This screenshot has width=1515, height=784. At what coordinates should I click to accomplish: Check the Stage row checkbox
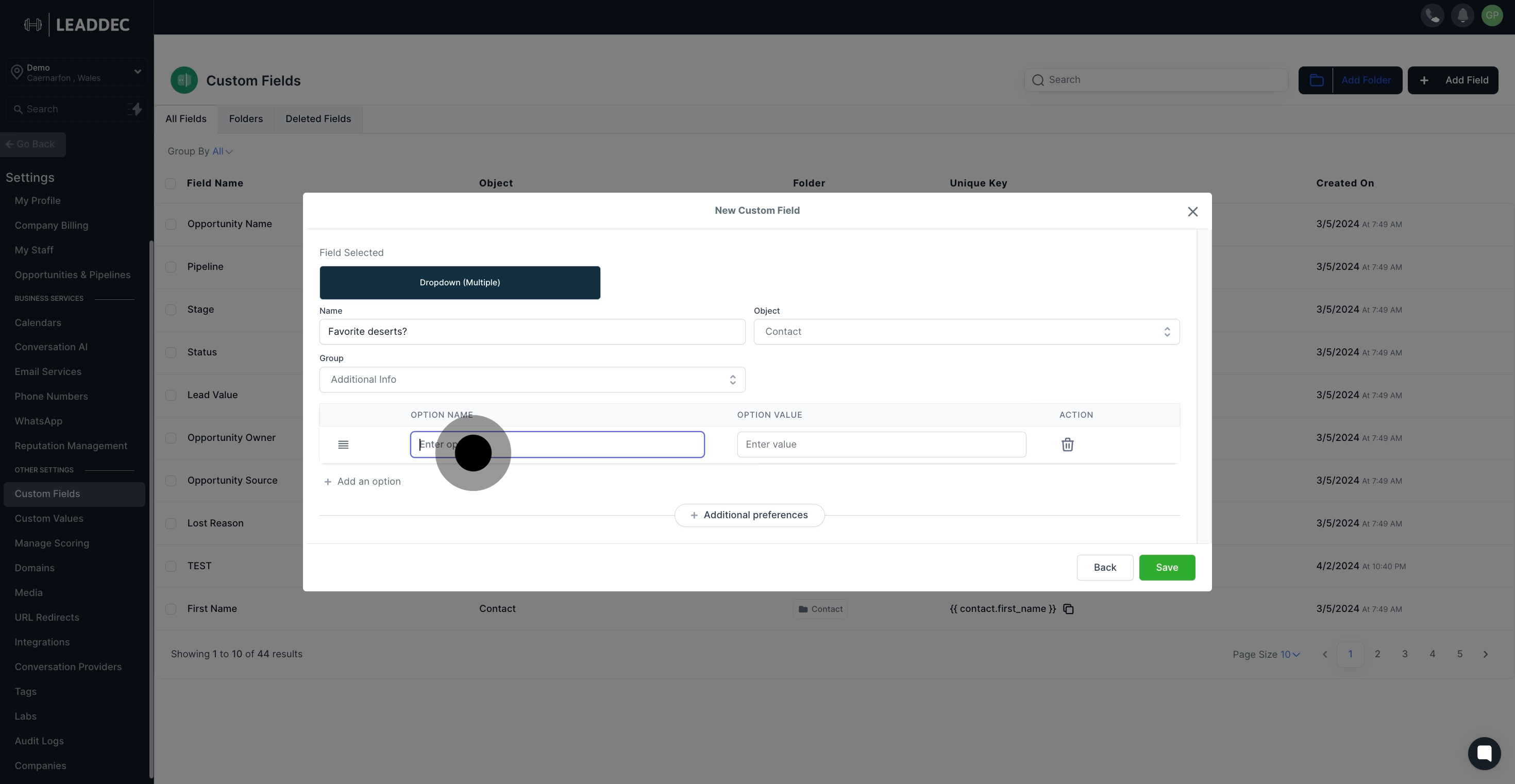[x=171, y=310]
